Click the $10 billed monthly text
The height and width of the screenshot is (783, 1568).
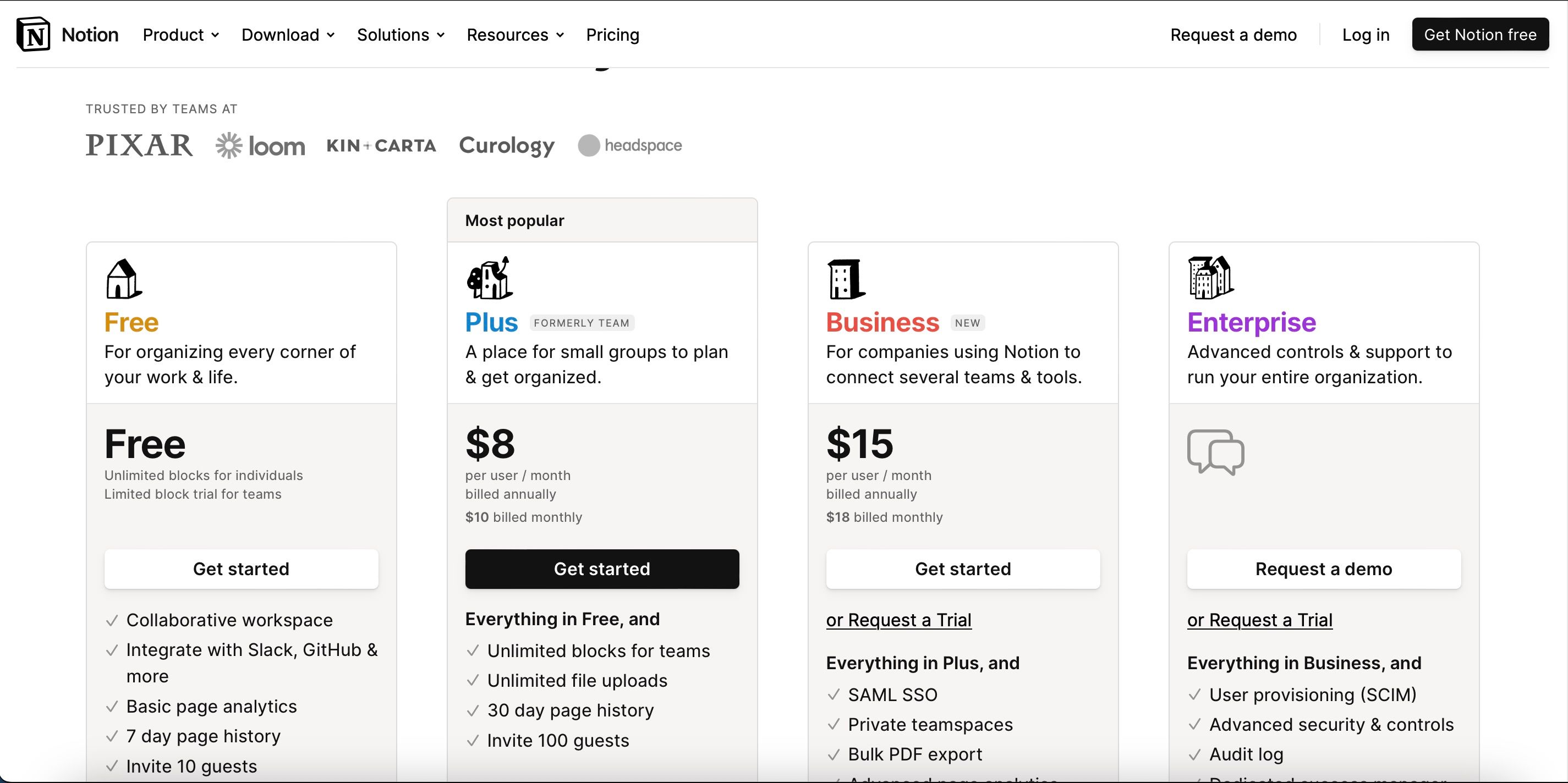pyautogui.click(x=523, y=517)
